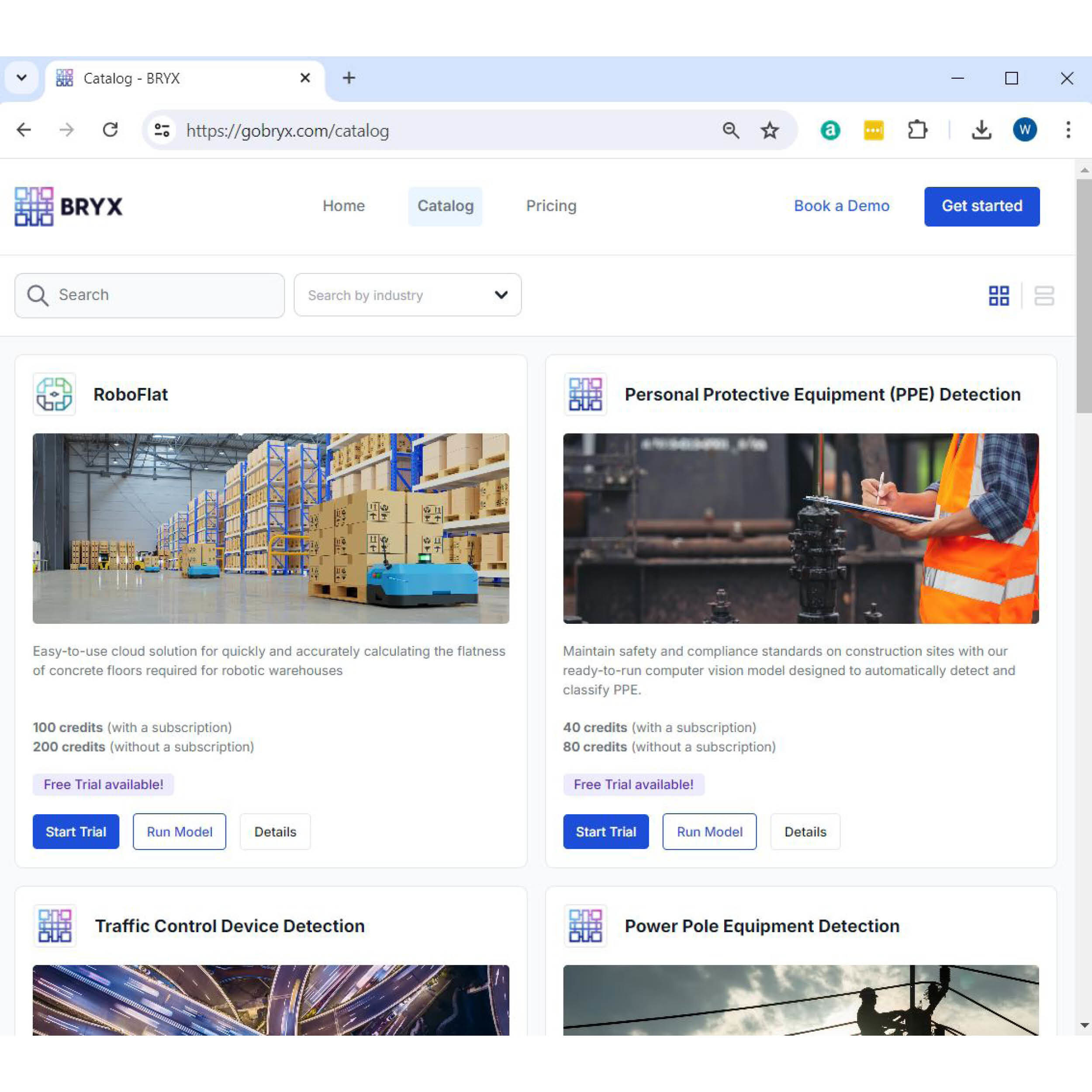Open Chrome three-dot menu
Screen dimensions: 1092x1092
(1068, 130)
